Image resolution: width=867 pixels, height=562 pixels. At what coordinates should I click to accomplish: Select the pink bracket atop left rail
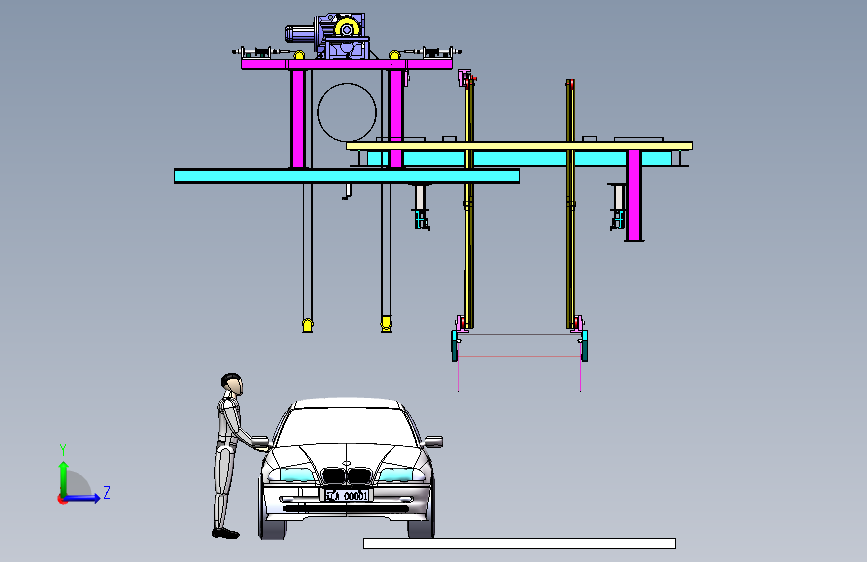click(x=465, y=79)
